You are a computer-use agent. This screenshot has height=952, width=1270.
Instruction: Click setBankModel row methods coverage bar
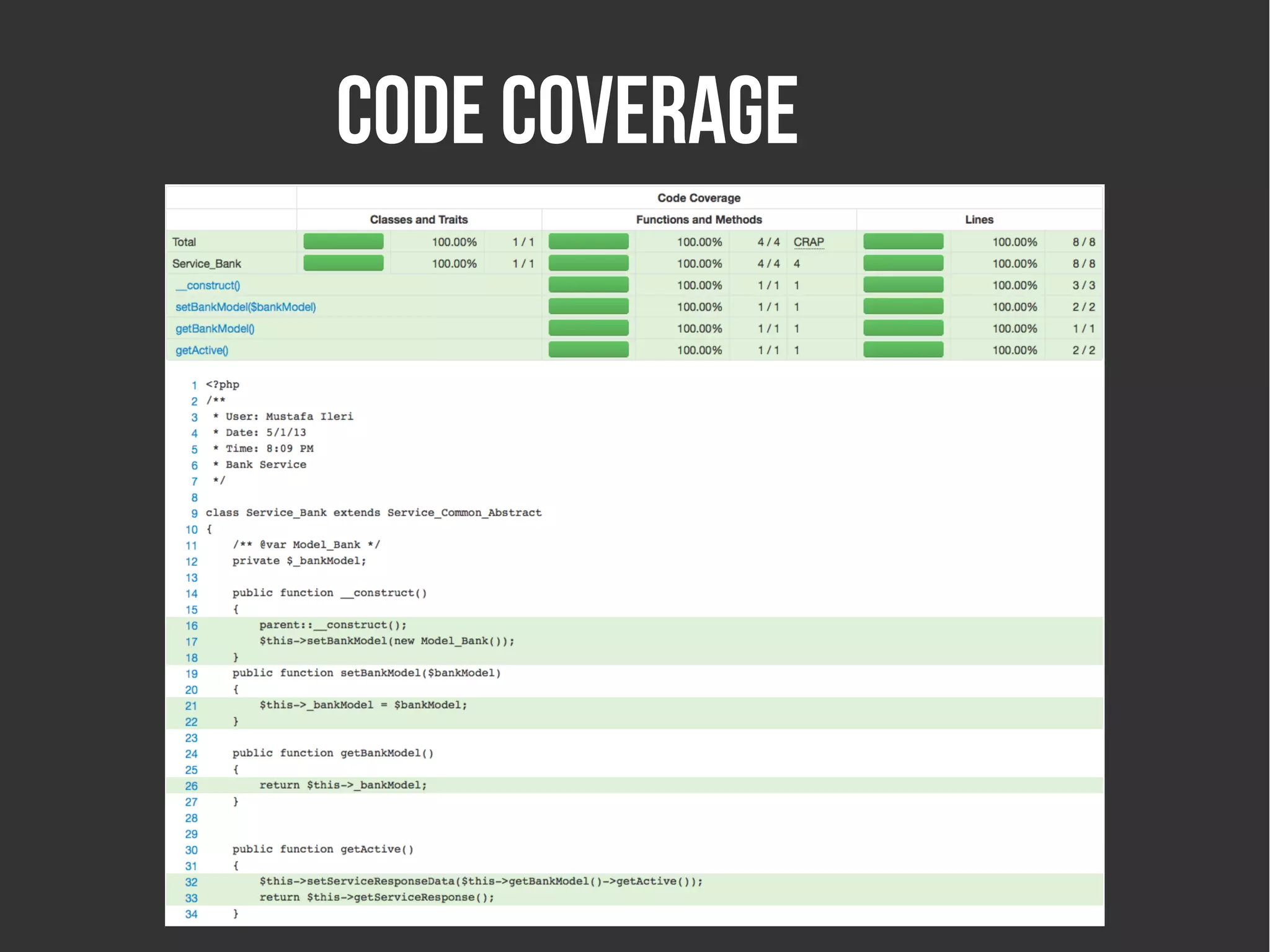588,306
